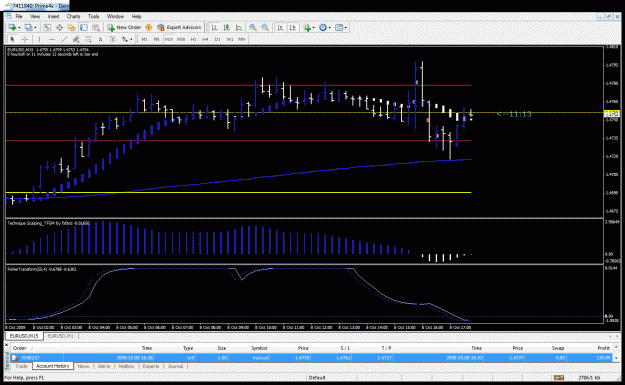Image resolution: width=625 pixels, height=385 pixels.
Task: Select the cursor arrow tool
Action: pyautogui.click(x=12, y=39)
